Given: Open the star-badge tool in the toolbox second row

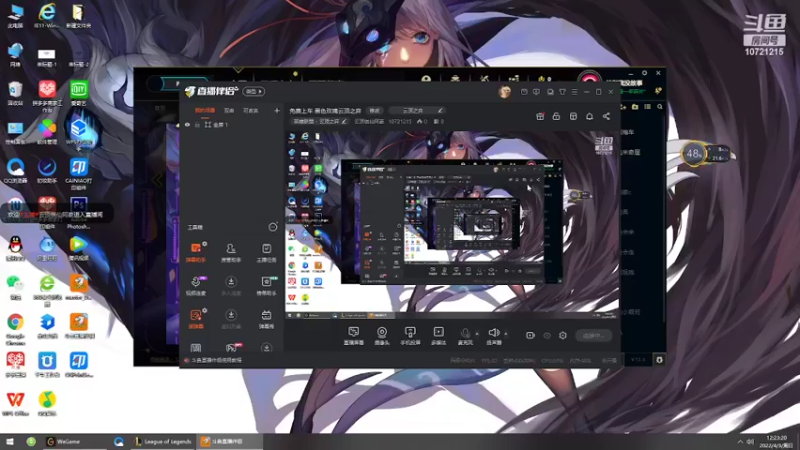Looking at the screenshot, I should pos(266,285).
